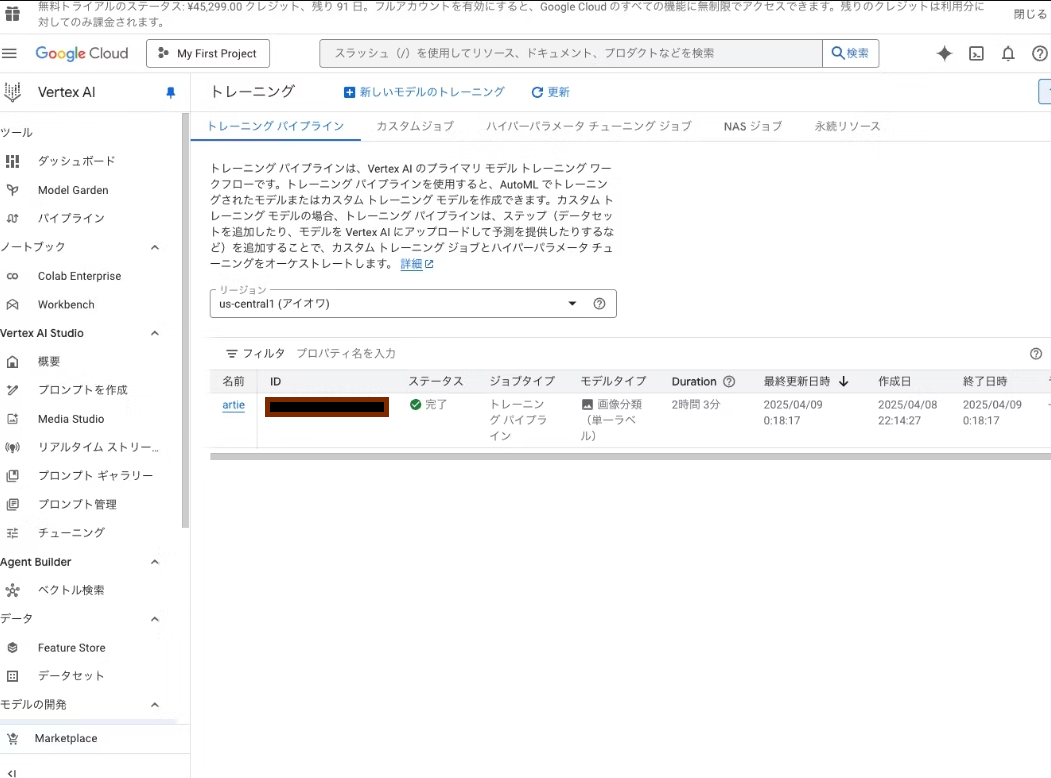
Task: Open the Gemini sparkle icon in top bar
Action: (x=944, y=53)
